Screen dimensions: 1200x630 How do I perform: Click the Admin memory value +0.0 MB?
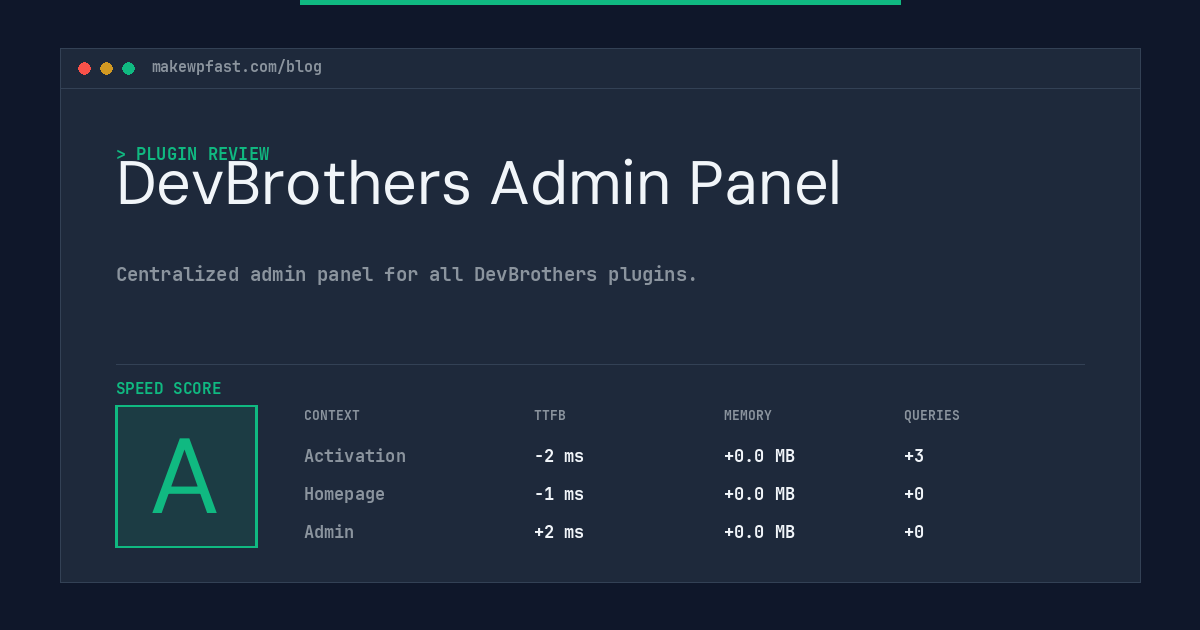click(759, 532)
